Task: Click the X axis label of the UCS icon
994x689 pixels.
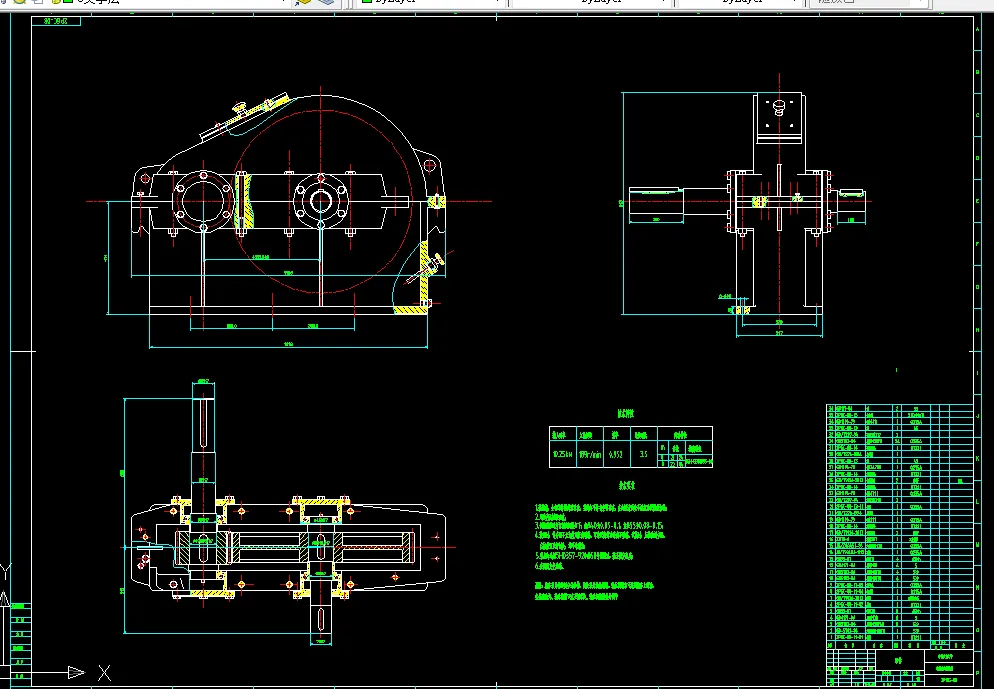Action: pos(104,673)
